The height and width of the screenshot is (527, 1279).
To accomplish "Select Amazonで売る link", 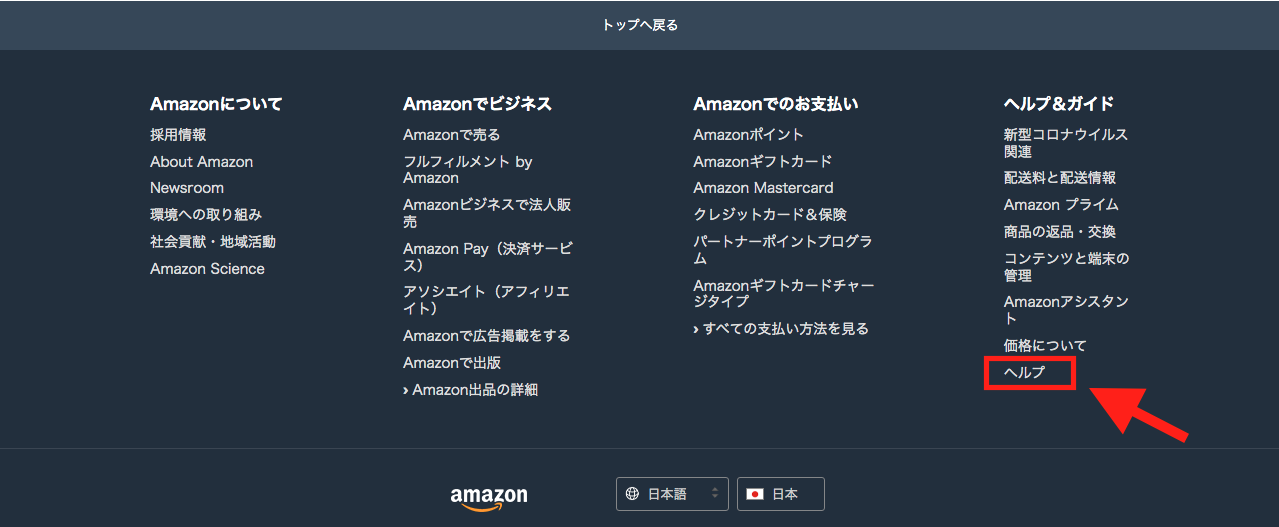I will (451, 135).
